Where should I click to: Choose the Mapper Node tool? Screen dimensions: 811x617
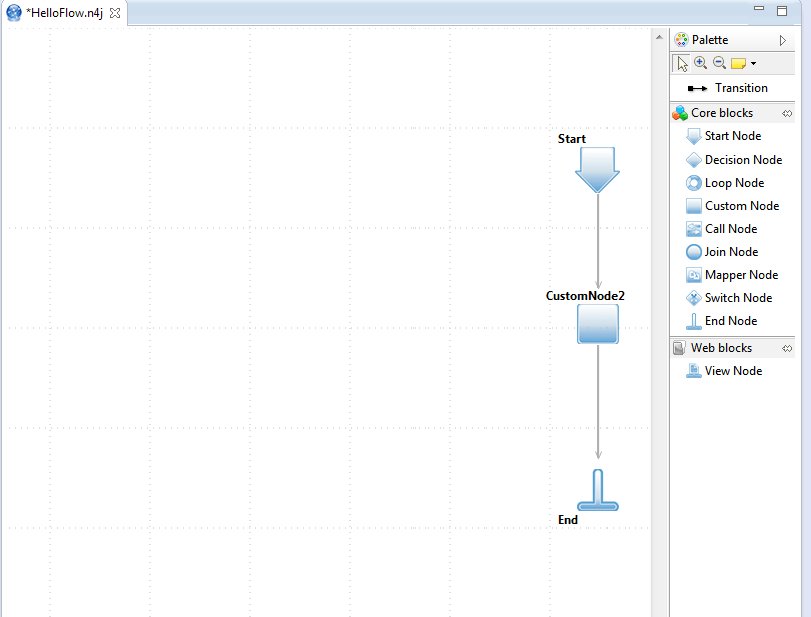point(740,275)
